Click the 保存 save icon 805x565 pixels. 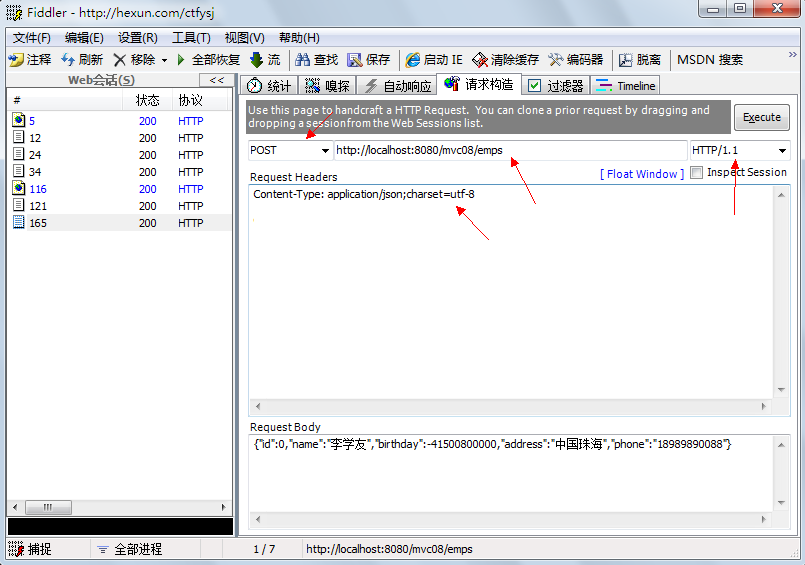355,60
